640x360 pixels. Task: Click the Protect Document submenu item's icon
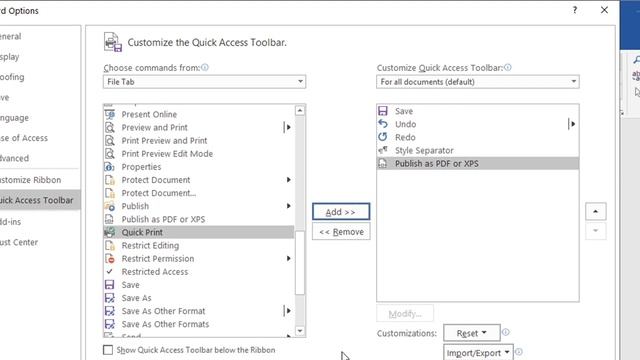pos(110,180)
